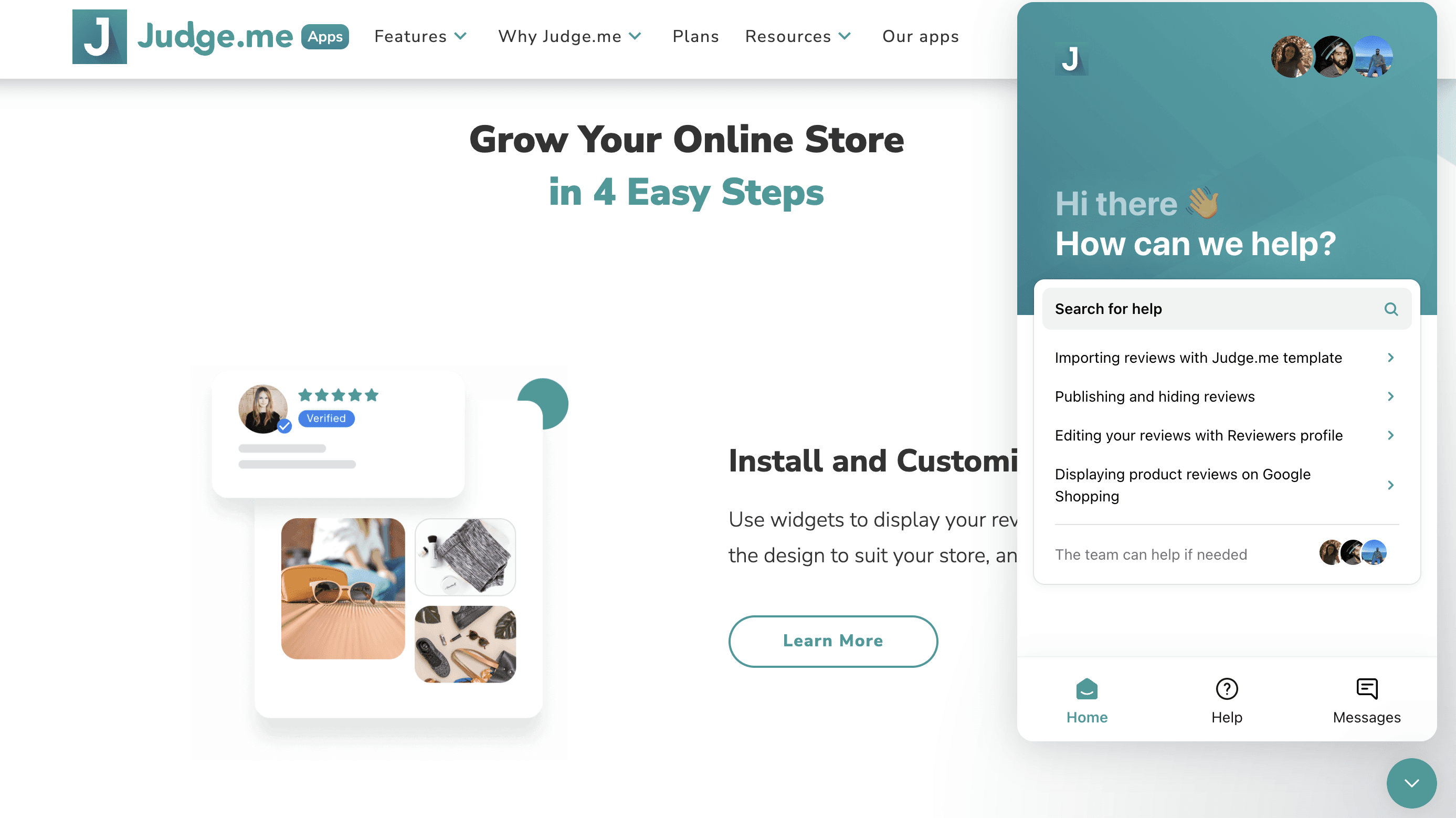Image resolution: width=1456 pixels, height=818 pixels.
Task: Open Our apps in navigation
Action: (920, 37)
